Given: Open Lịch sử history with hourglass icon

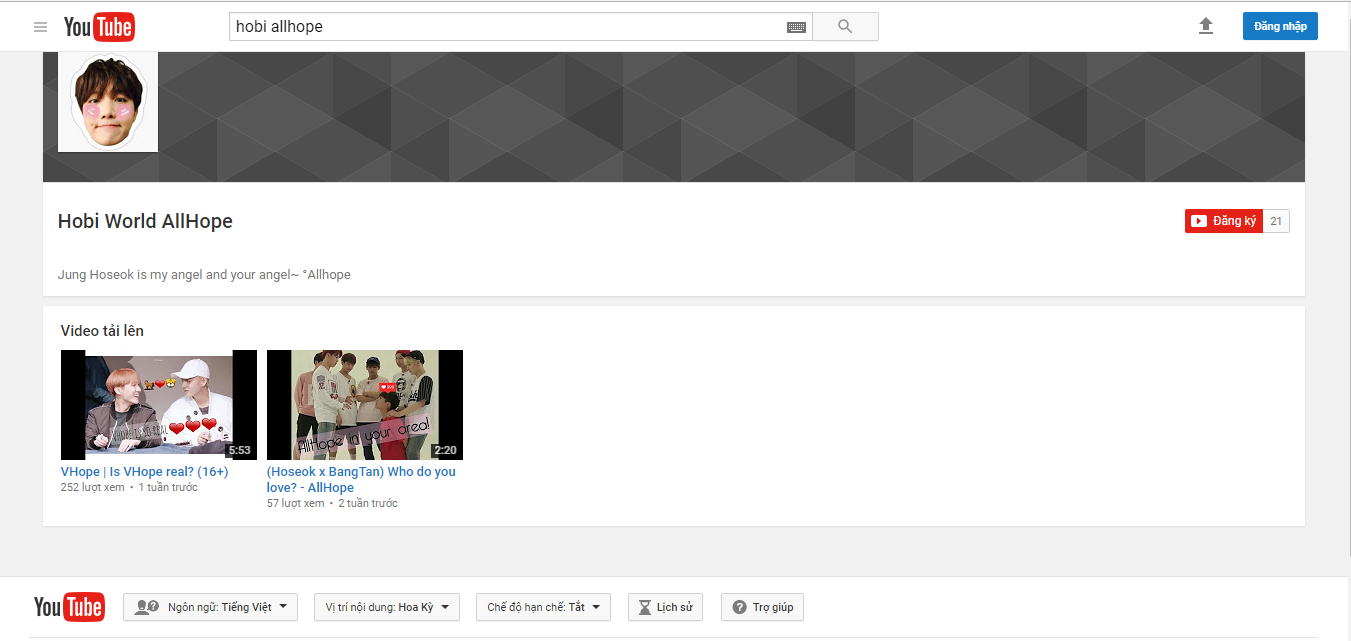Looking at the screenshot, I should tap(665, 607).
